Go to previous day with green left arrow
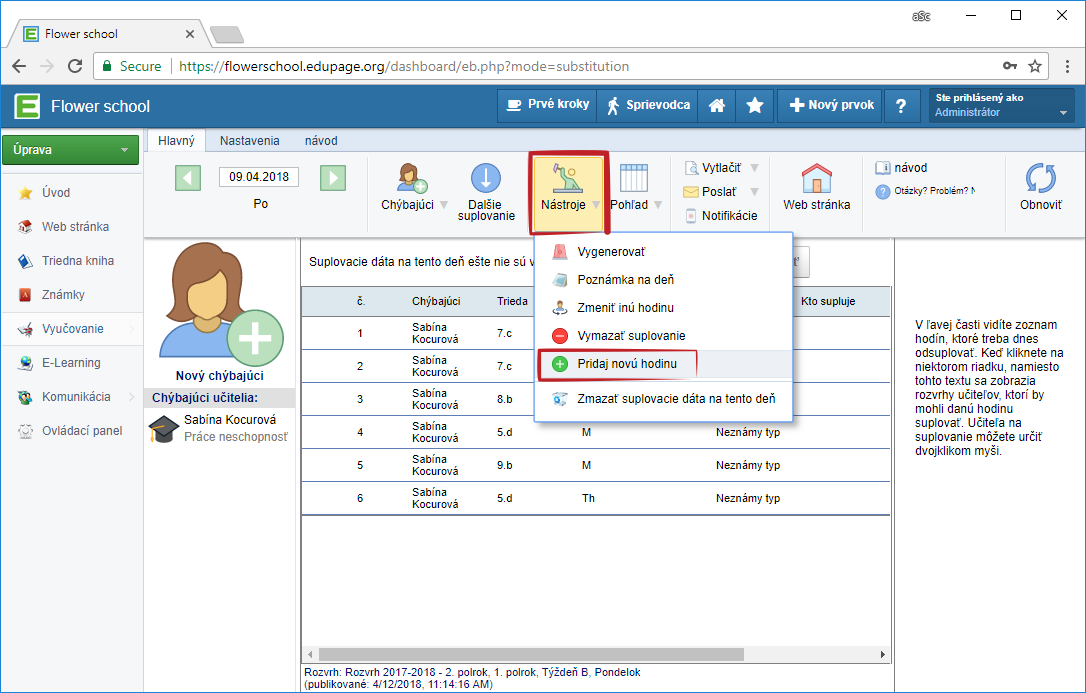The width and height of the screenshot is (1086, 693). click(188, 177)
